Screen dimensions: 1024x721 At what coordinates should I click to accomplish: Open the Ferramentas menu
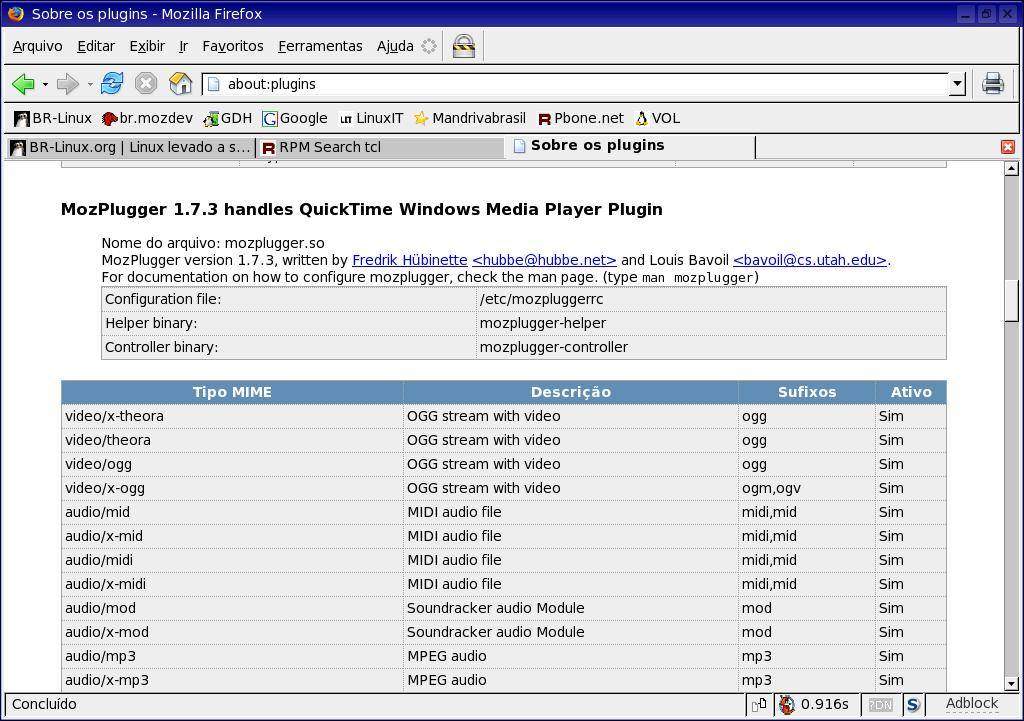[x=320, y=46]
